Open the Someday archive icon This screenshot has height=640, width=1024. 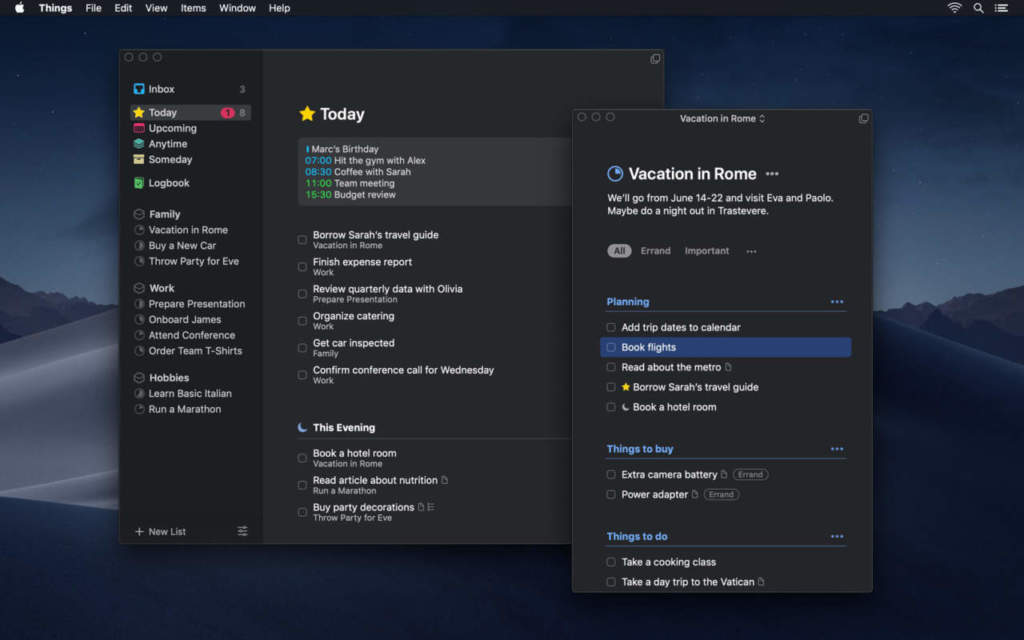[x=139, y=159]
